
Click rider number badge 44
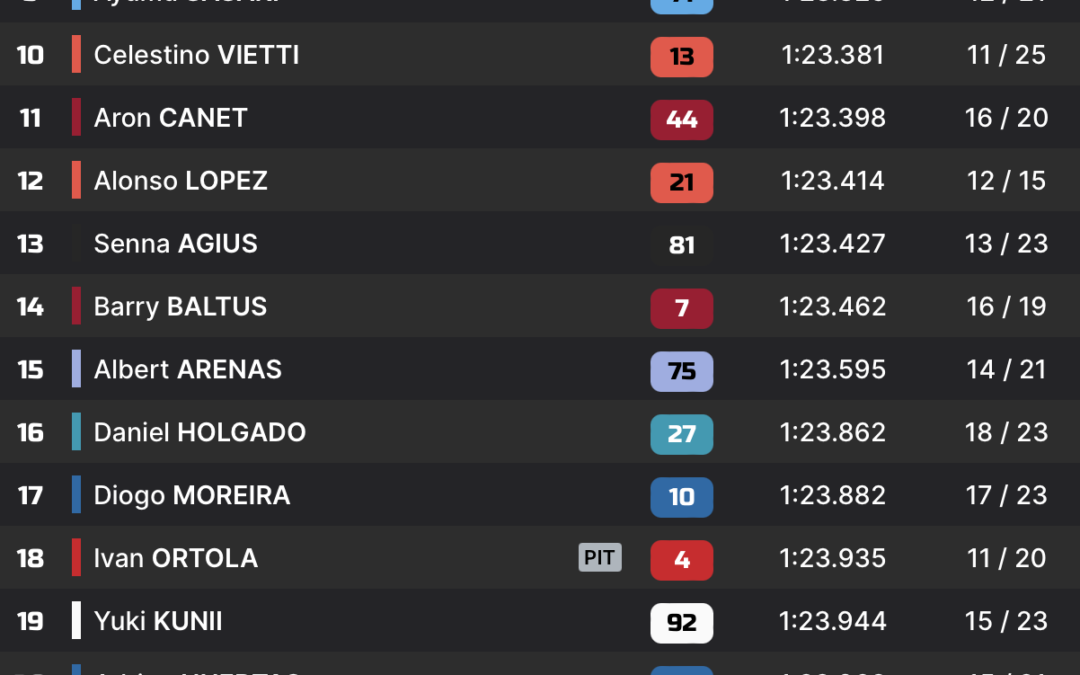click(681, 119)
